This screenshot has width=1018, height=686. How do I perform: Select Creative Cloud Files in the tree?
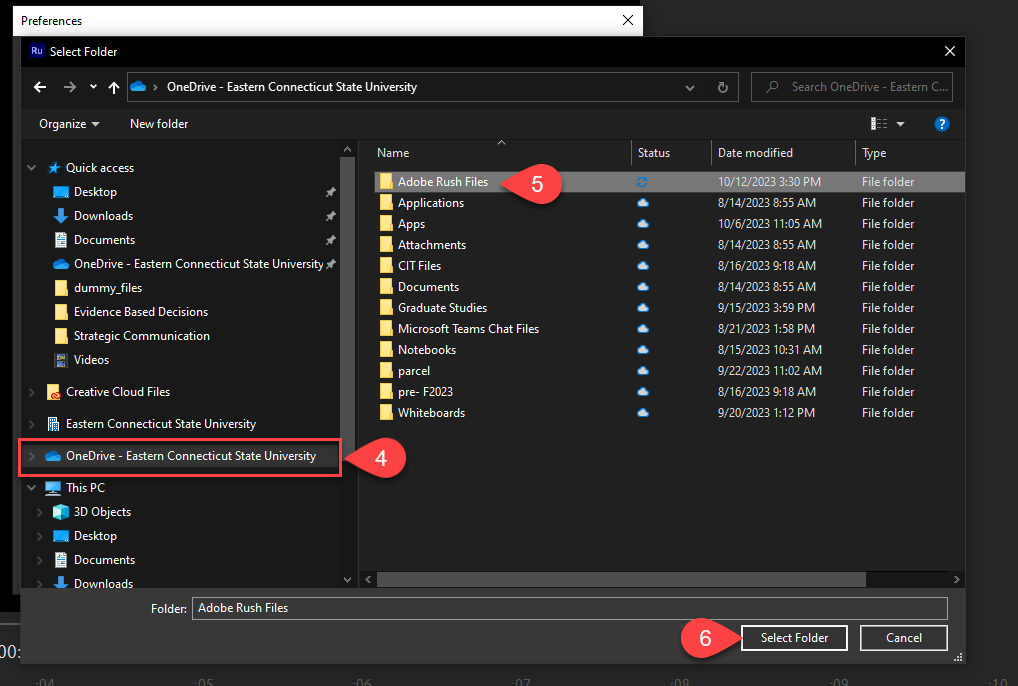coord(118,392)
